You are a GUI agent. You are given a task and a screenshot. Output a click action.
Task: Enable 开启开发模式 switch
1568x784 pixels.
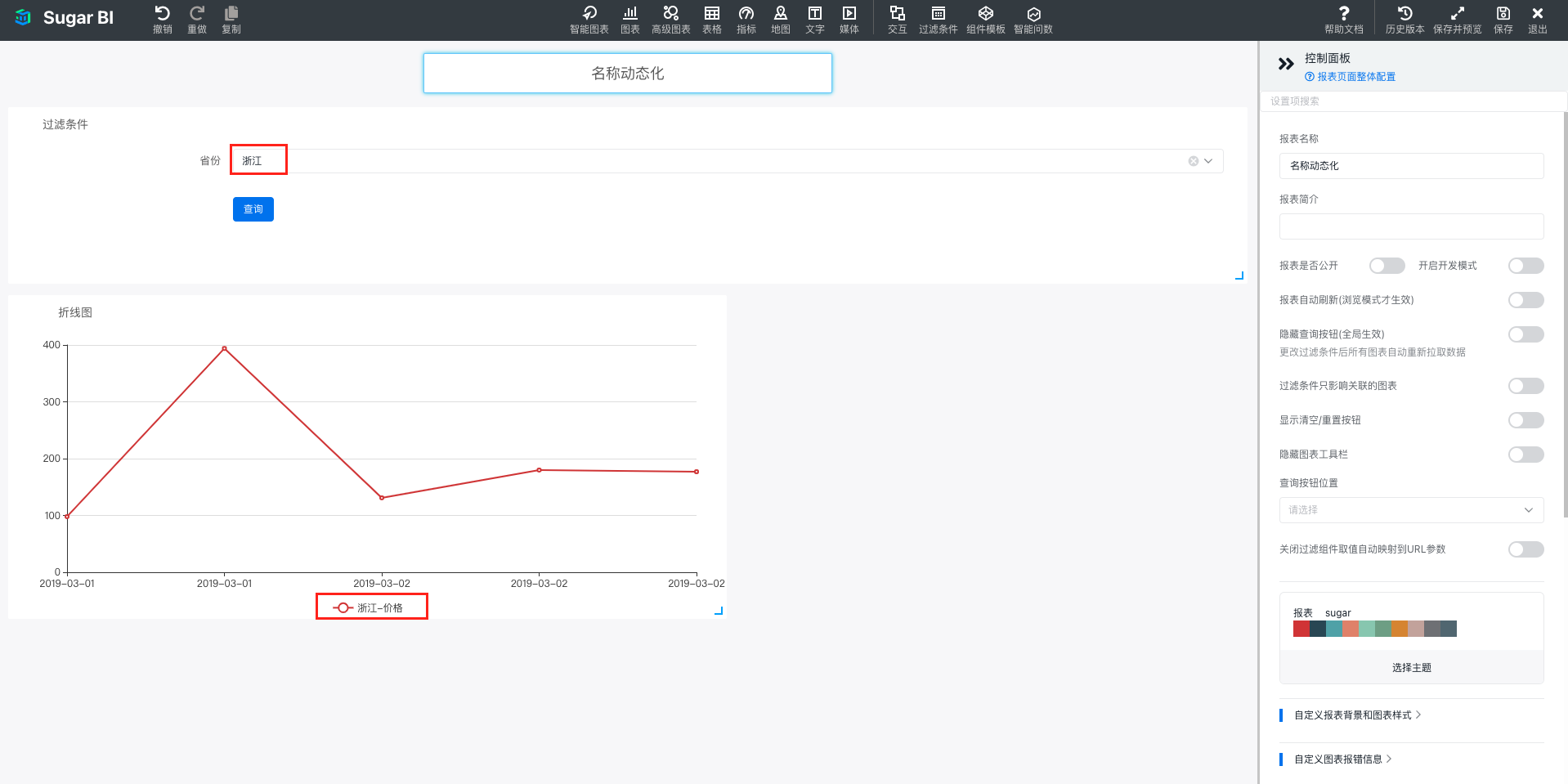tap(1526, 266)
